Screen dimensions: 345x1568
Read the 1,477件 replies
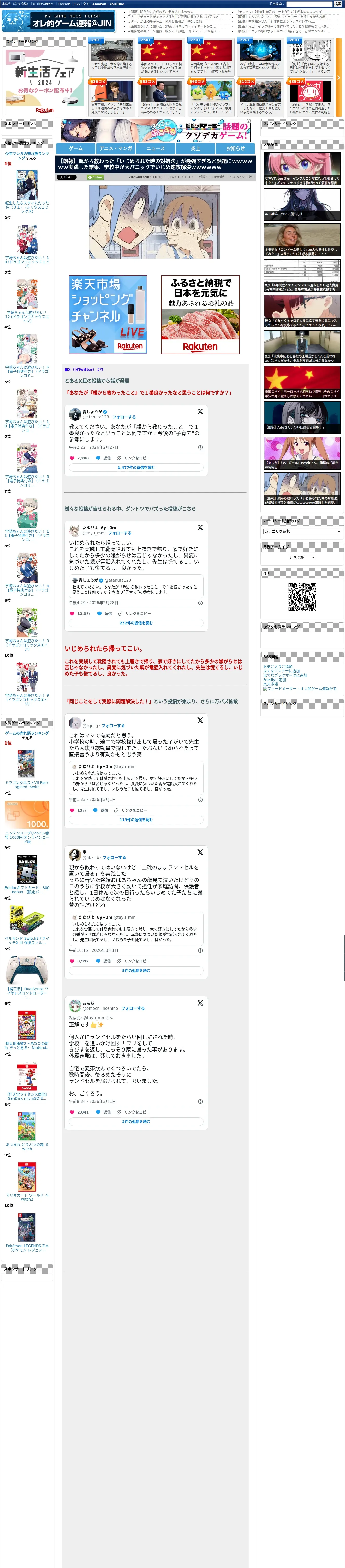click(136, 468)
